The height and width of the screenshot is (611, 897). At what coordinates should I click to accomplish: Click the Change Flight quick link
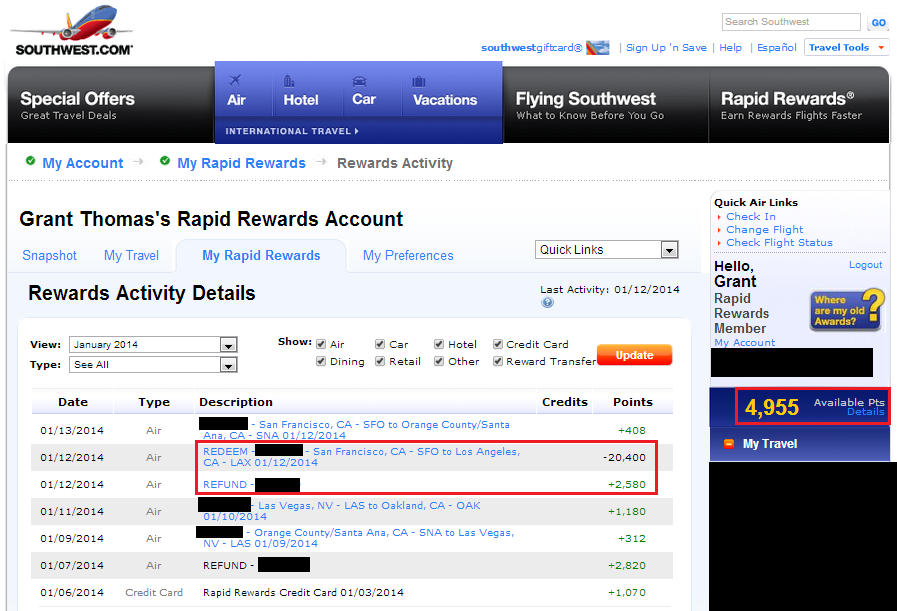764,229
